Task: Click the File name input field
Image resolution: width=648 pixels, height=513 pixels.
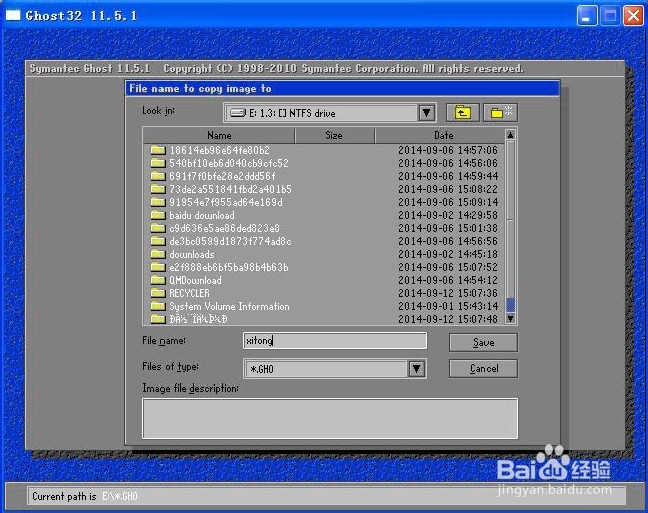Action: pos(335,341)
